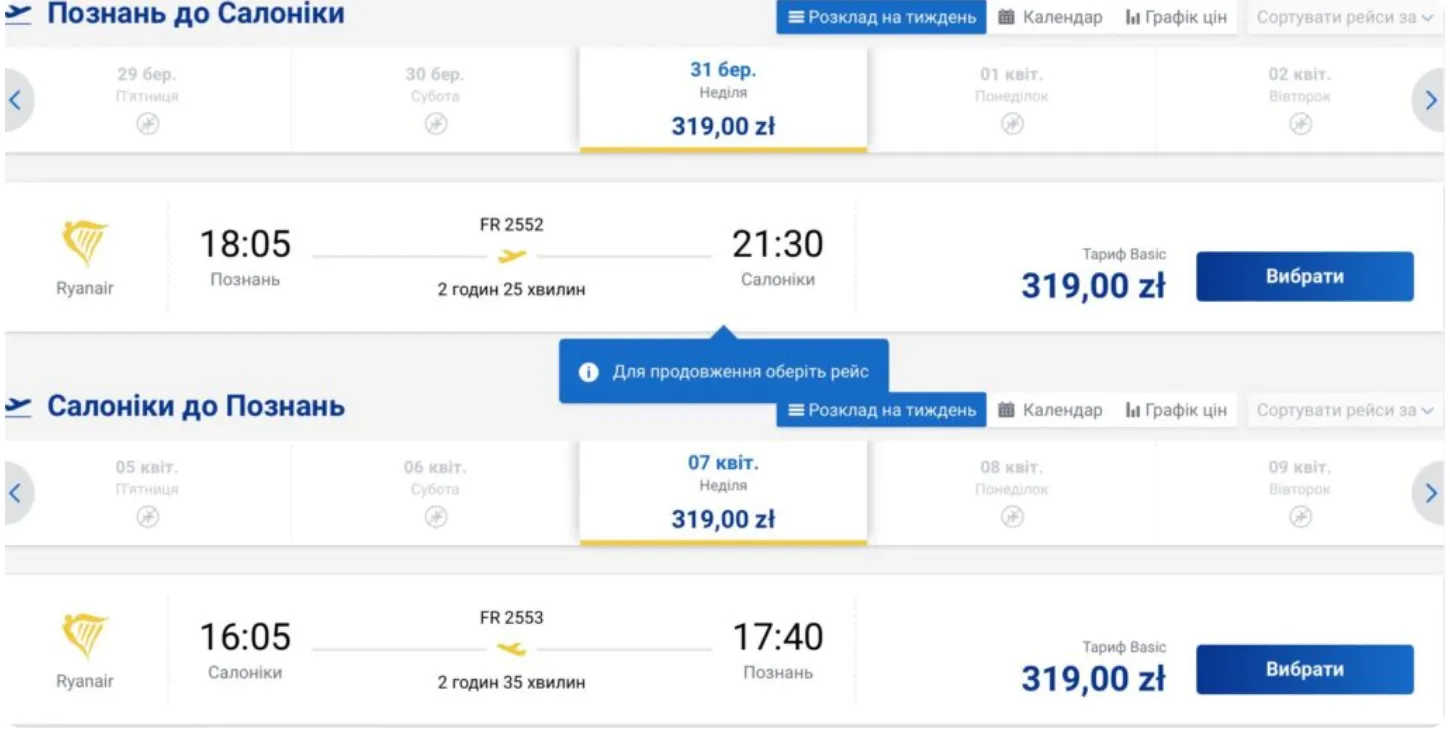Click the info icon in blue tooltip

[x=589, y=372]
